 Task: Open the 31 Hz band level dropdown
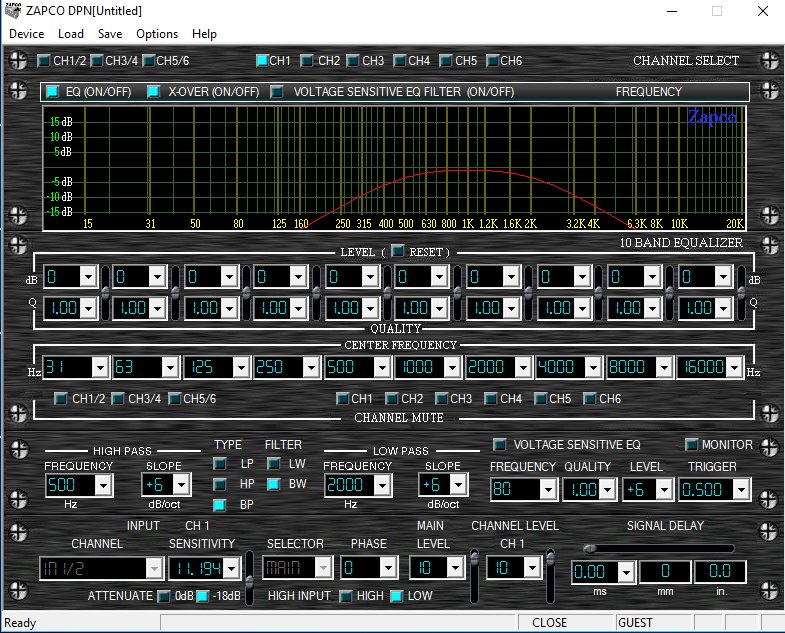point(89,276)
